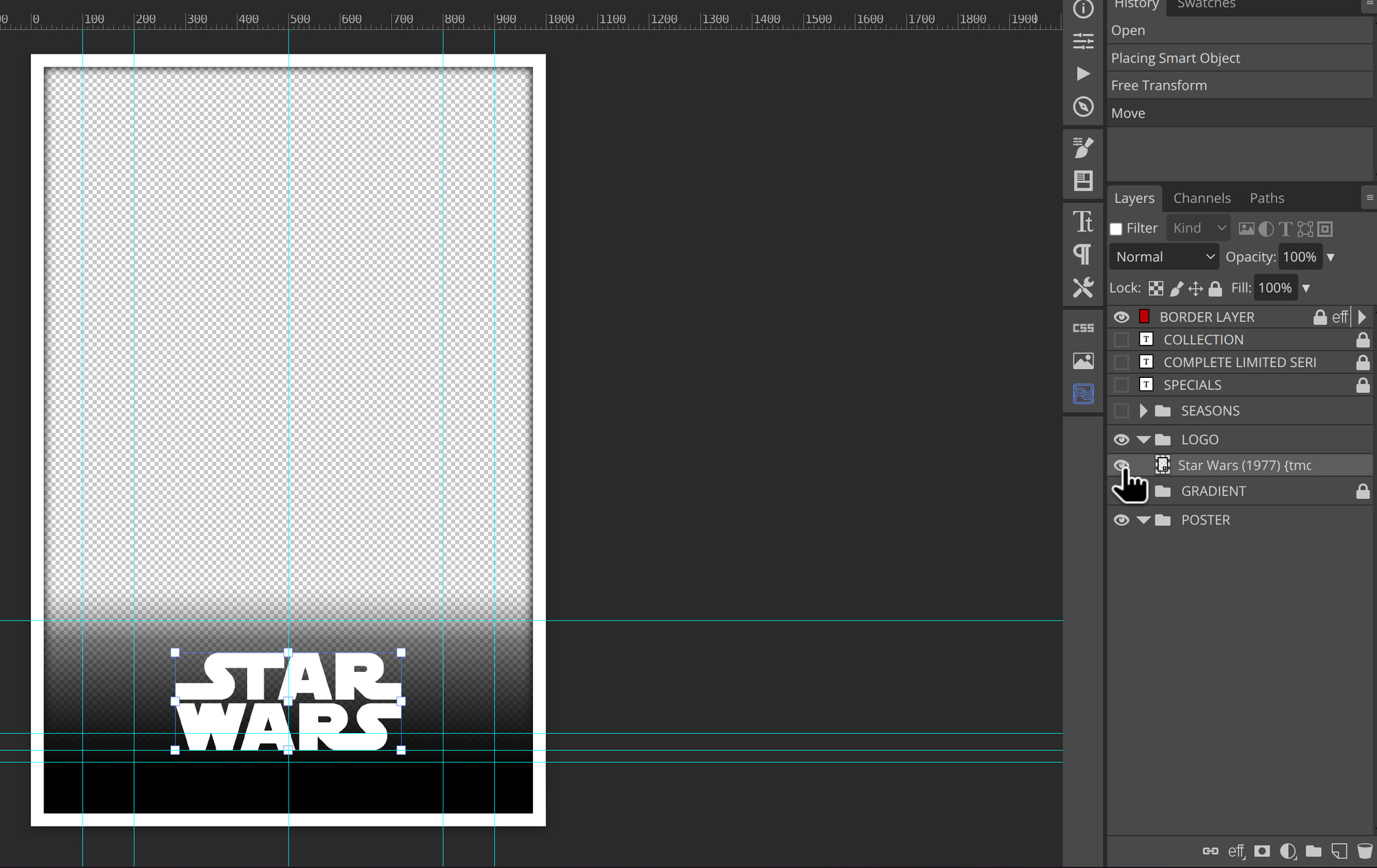Open the Brush settings panel icon
The height and width of the screenshot is (868, 1377).
(1083, 147)
